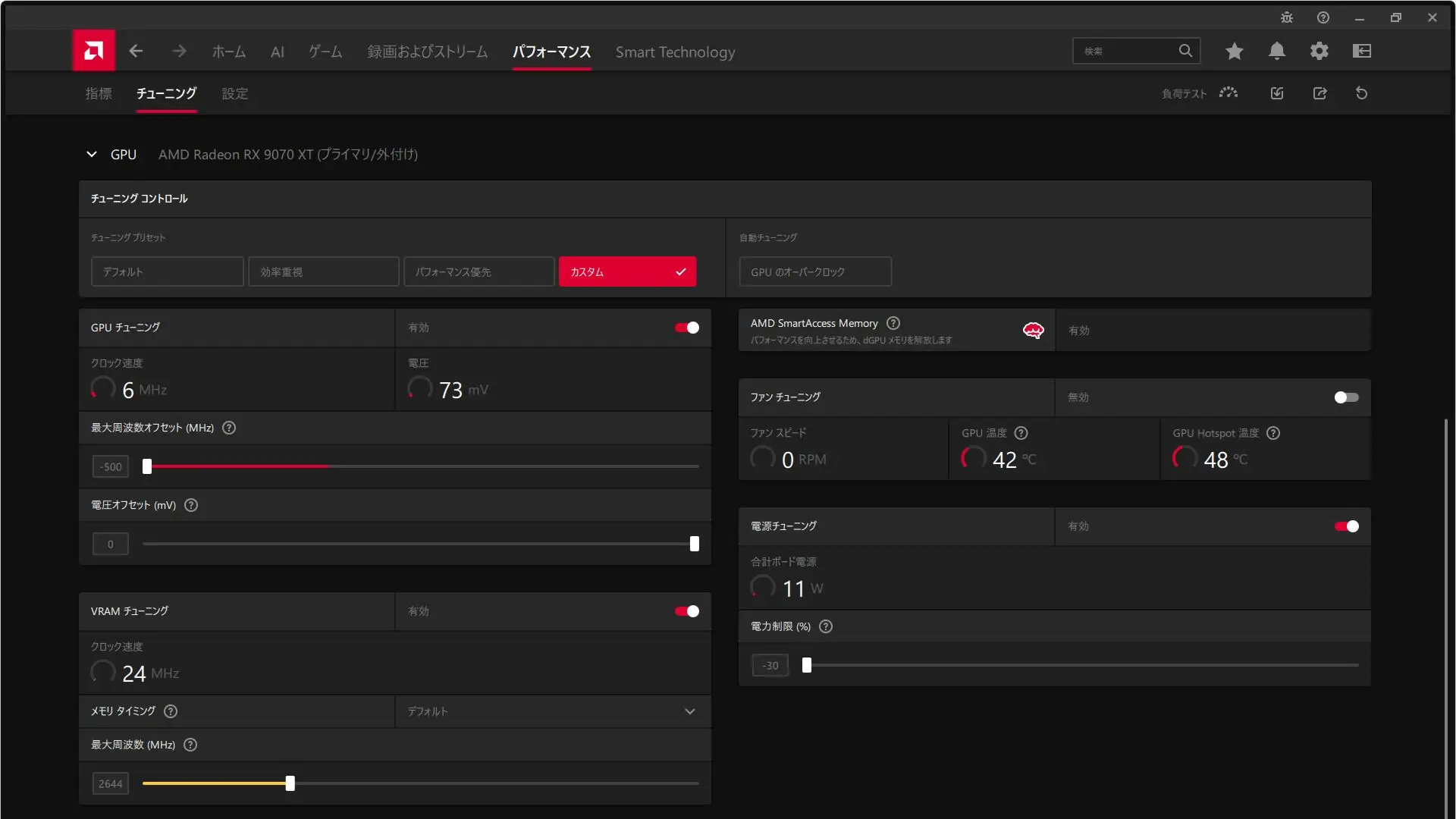The height and width of the screenshot is (819, 1456).
Task: Show help for GPU Hotspot 温度
Action: click(x=1273, y=433)
